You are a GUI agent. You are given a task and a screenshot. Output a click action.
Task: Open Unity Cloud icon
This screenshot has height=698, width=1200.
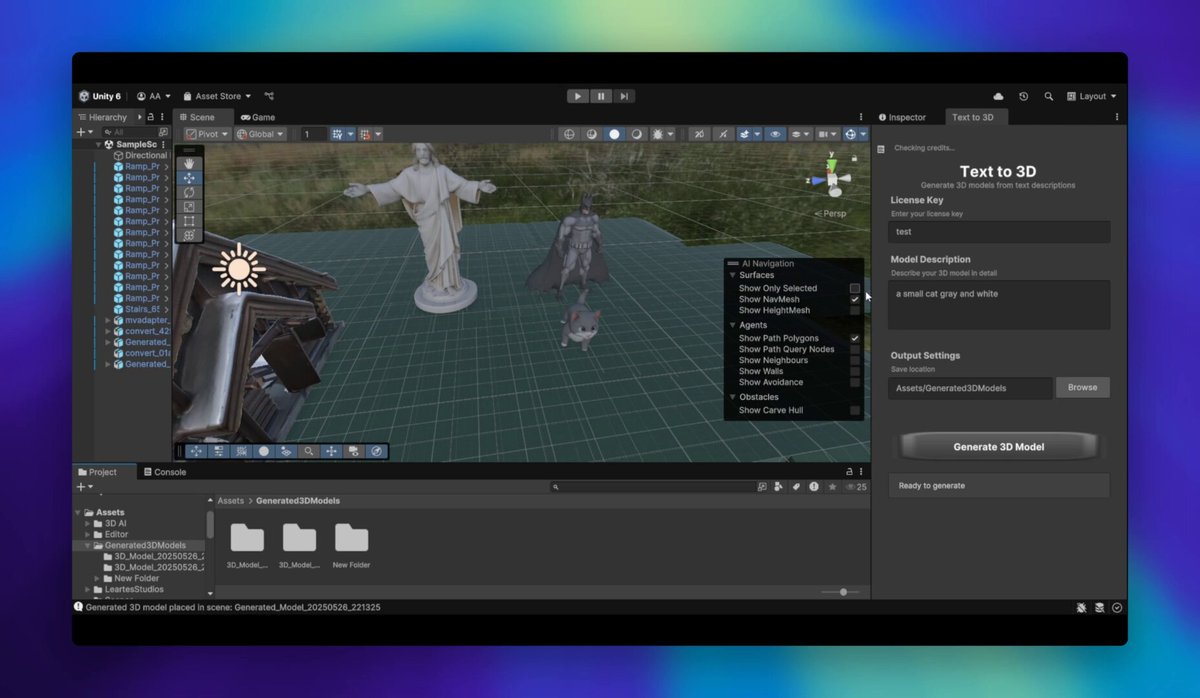click(x=998, y=96)
